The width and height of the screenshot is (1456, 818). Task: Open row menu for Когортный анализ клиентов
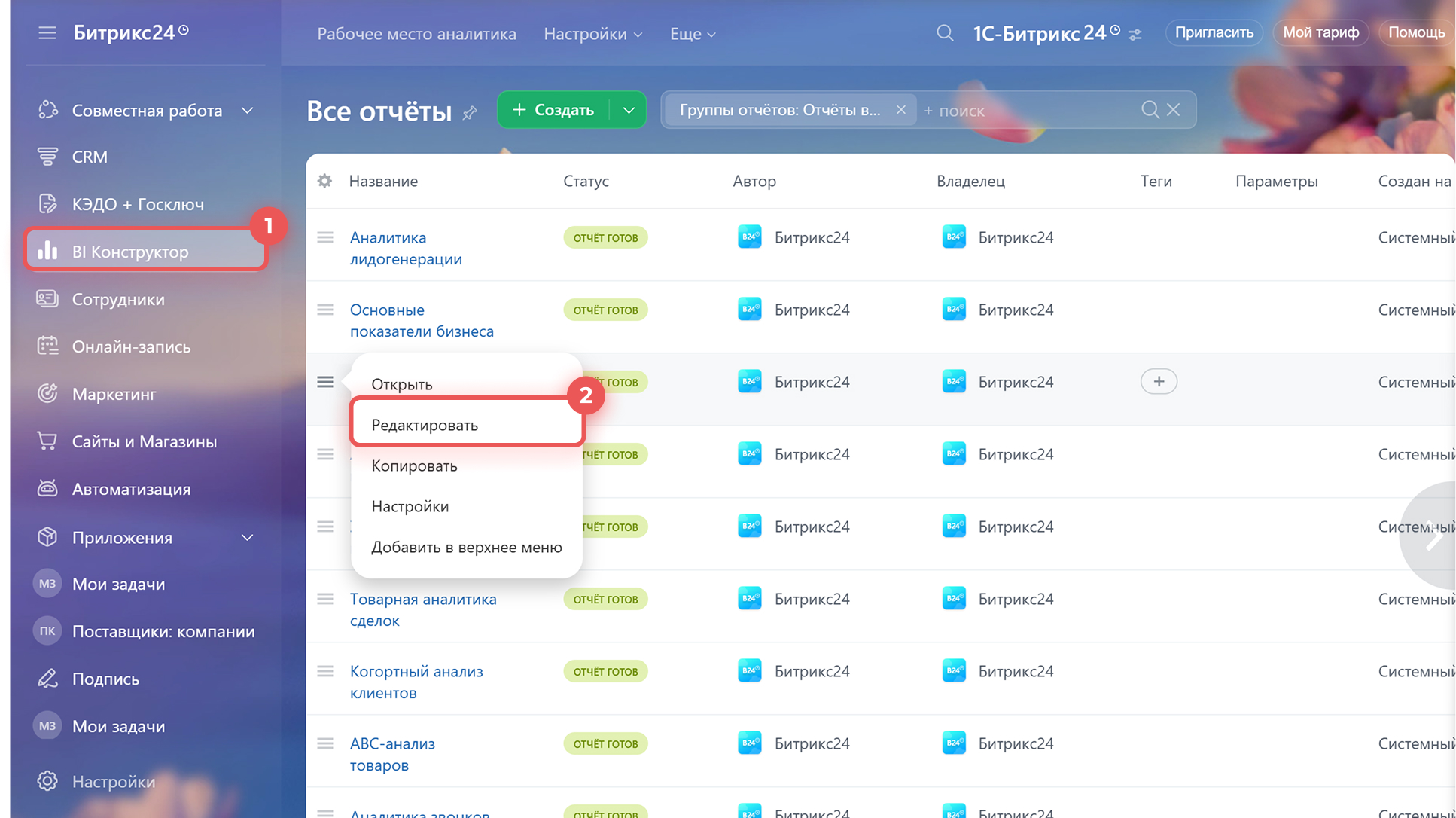325,671
